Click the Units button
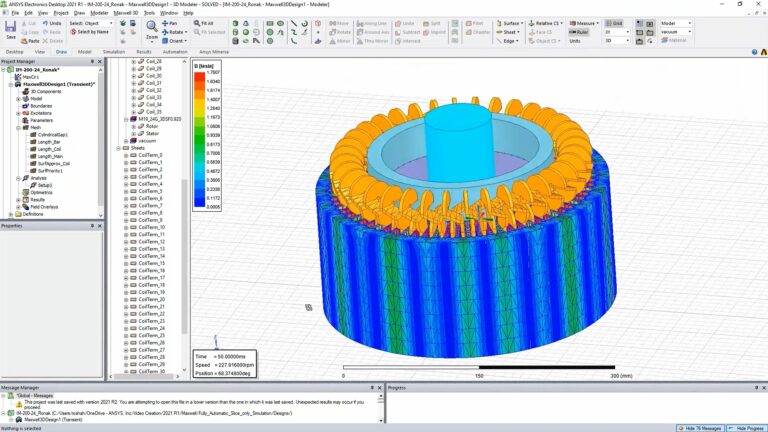Viewport: 768px width, 432px height. (575, 41)
